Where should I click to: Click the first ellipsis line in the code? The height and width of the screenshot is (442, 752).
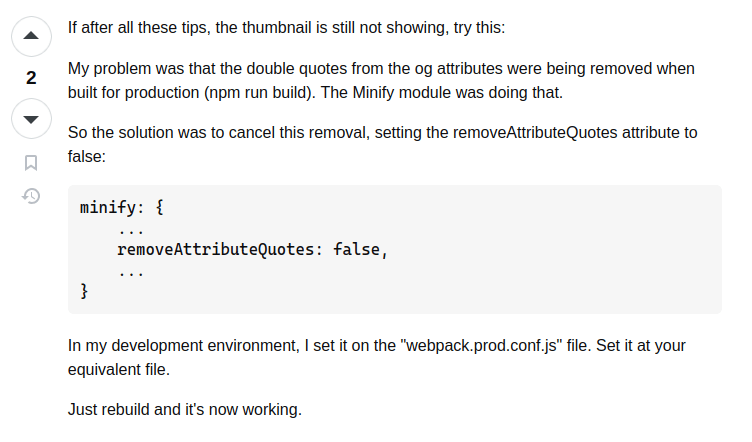(x=131, y=229)
